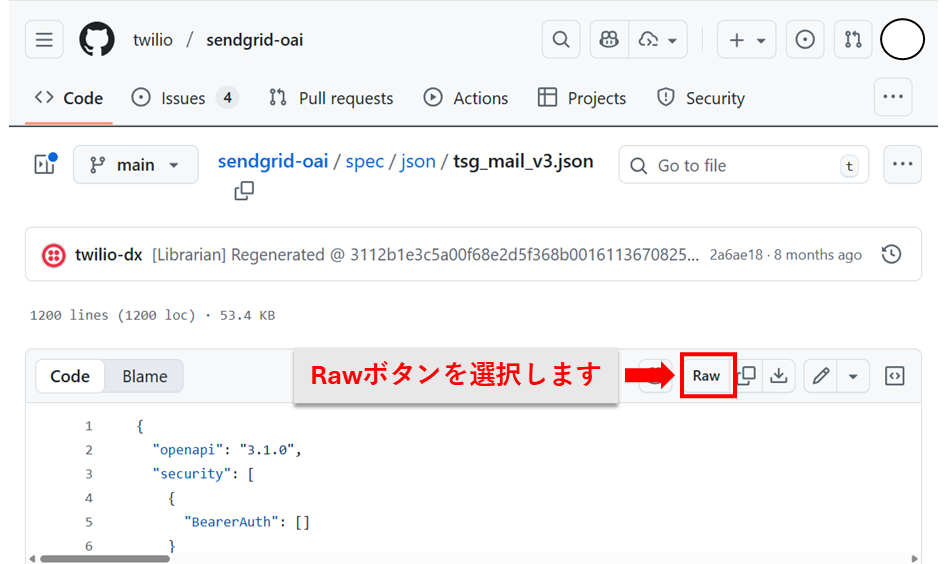Image resolution: width=947 pixels, height=564 pixels.
Task: Open the symbols panel icon
Action: coord(894,376)
